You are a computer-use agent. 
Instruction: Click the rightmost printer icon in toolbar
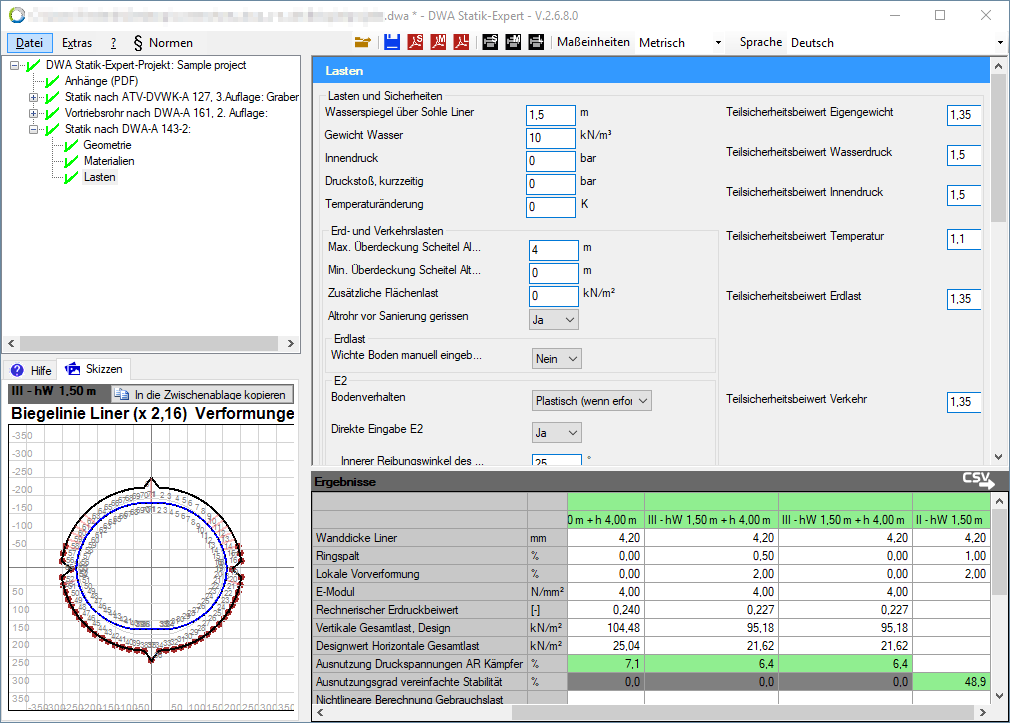coord(537,42)
